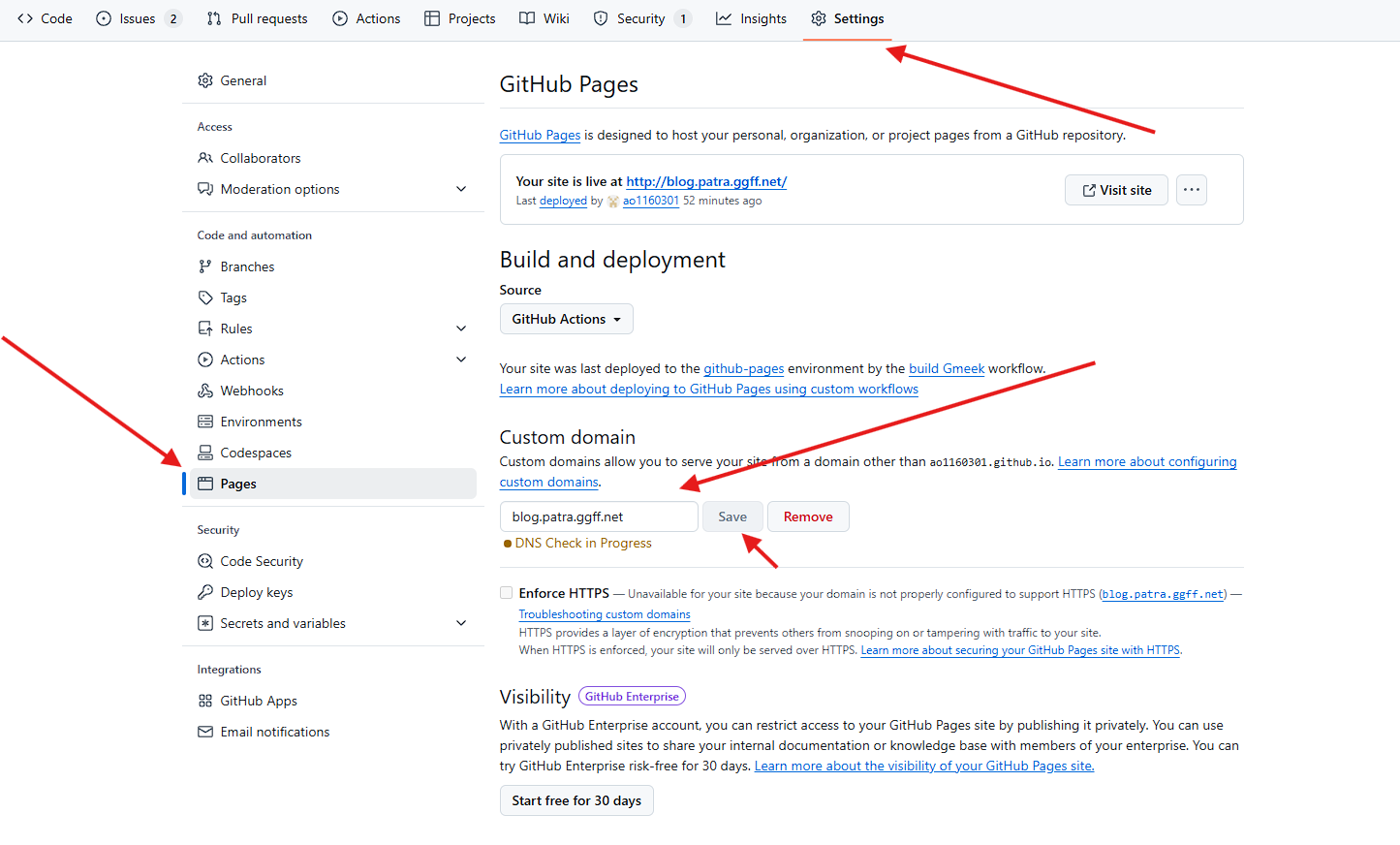Click the General gear icon in sidebar
Screen dimensions: 1400x845
click(x=205, y=80)
